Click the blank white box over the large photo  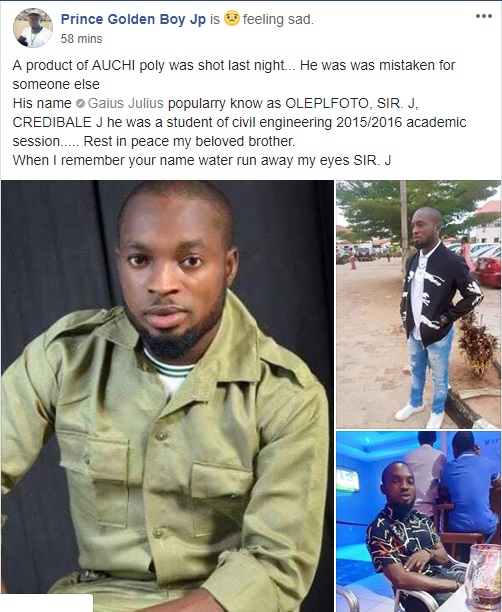(46, 603)
